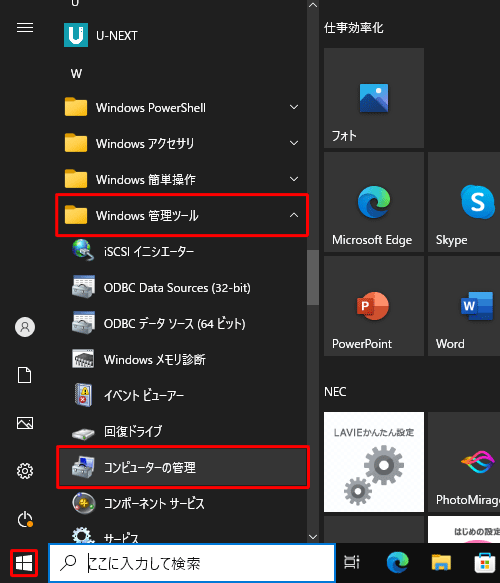Open the Pictures sidebar icon
Viewport: 500px width, 583px height.
tap(25, 423)
